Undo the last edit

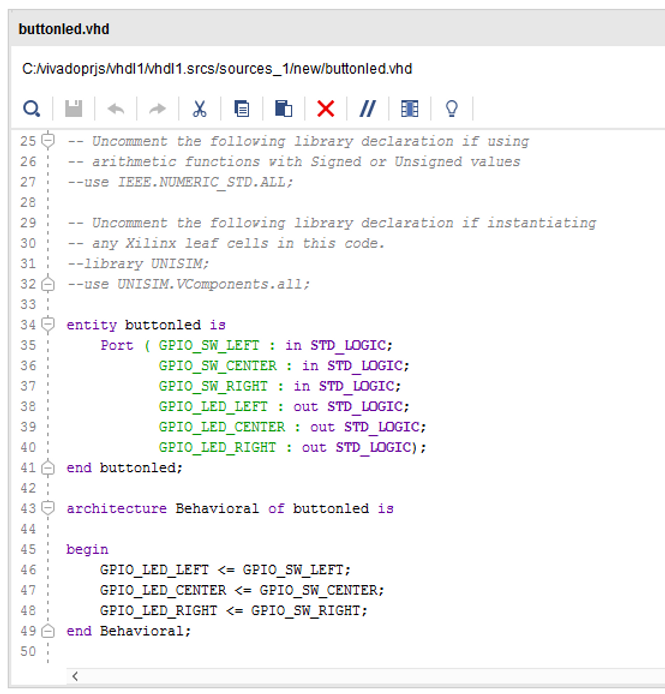pos(115,109)
